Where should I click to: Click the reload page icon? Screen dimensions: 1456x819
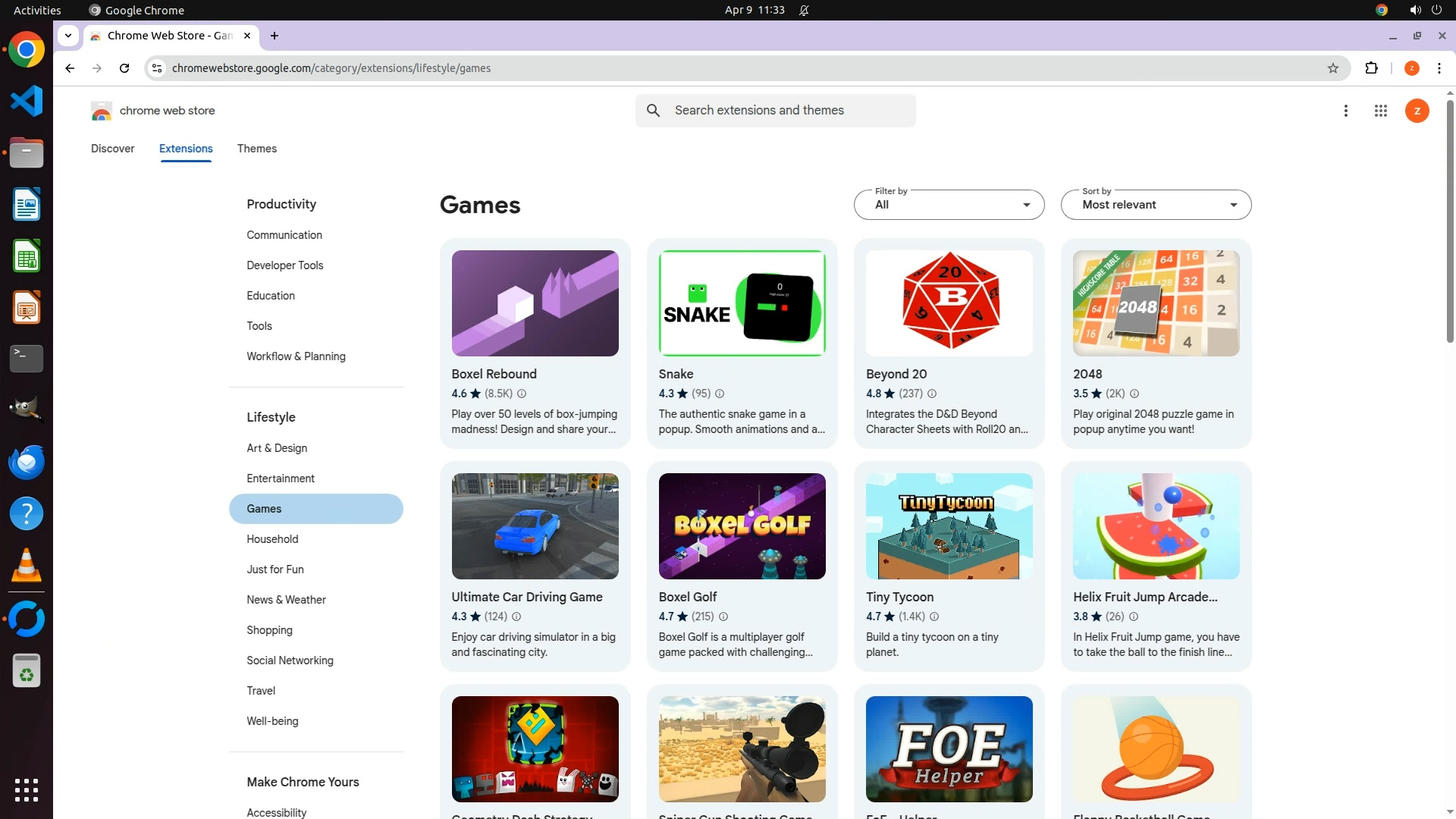(124, 68)
